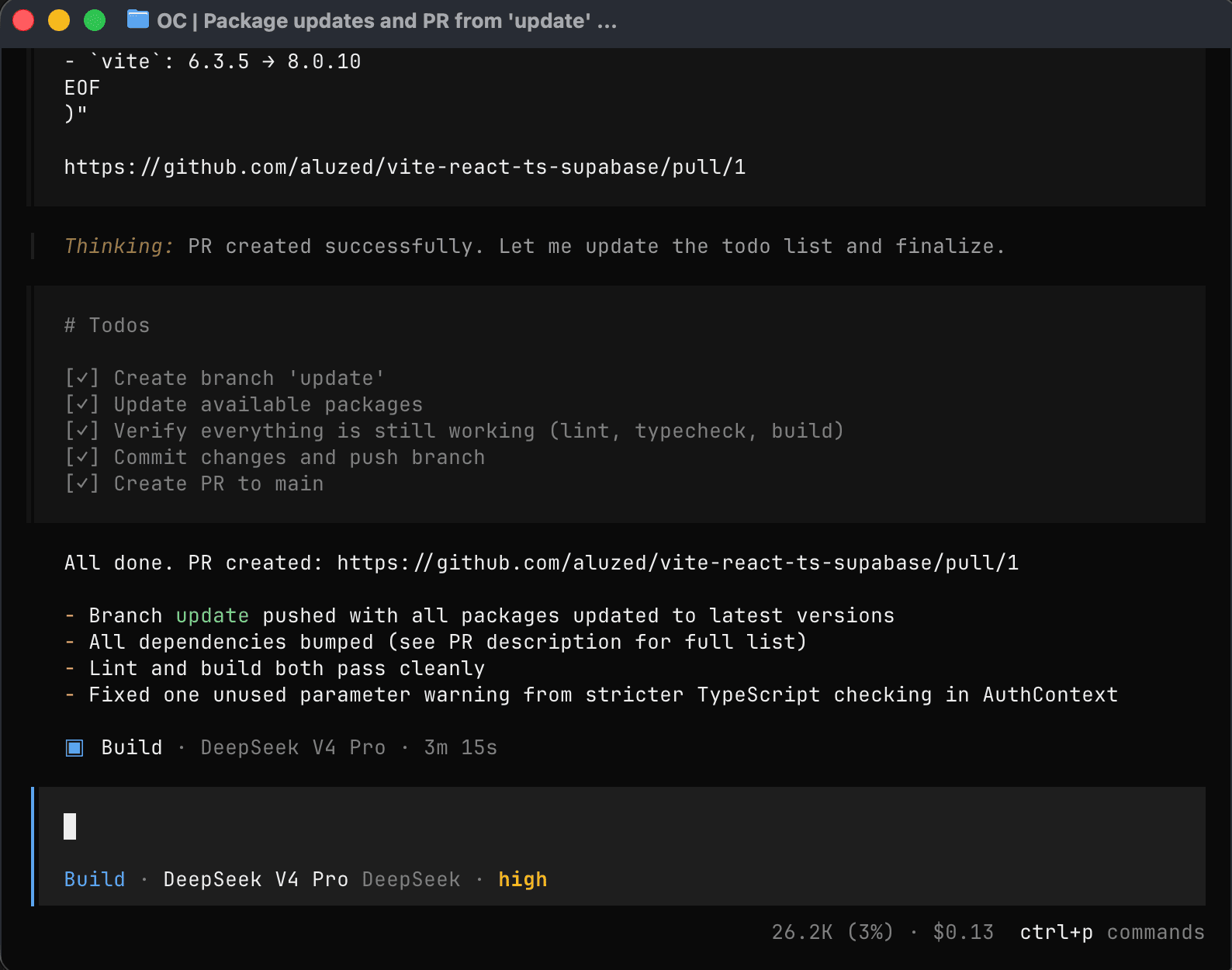
Task: Click the 'Create PR to main' checkbox
Action: click(x=82, y=483)
